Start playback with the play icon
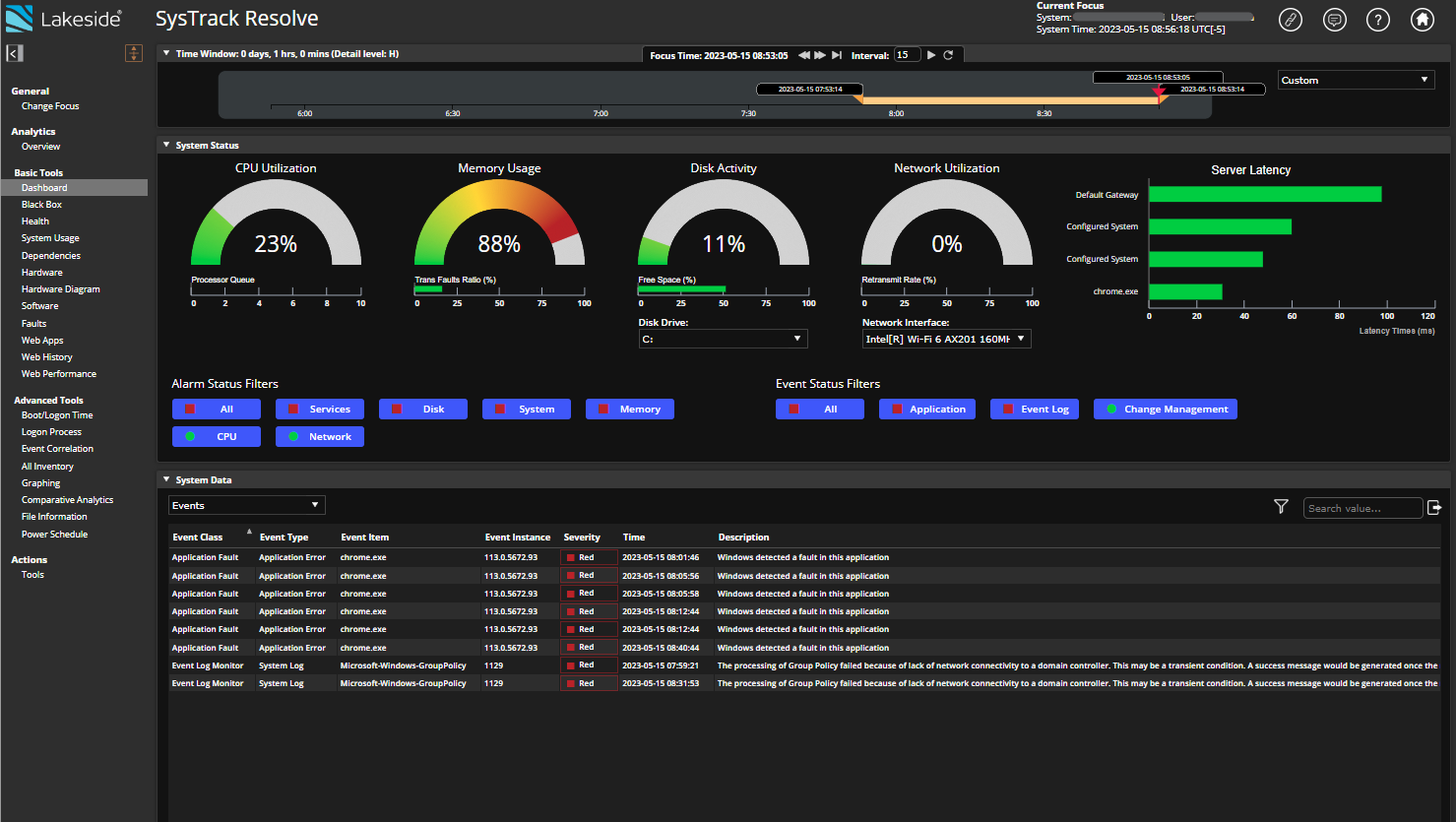This screenshot has height=822, width=1456. [x=931, y=55]
